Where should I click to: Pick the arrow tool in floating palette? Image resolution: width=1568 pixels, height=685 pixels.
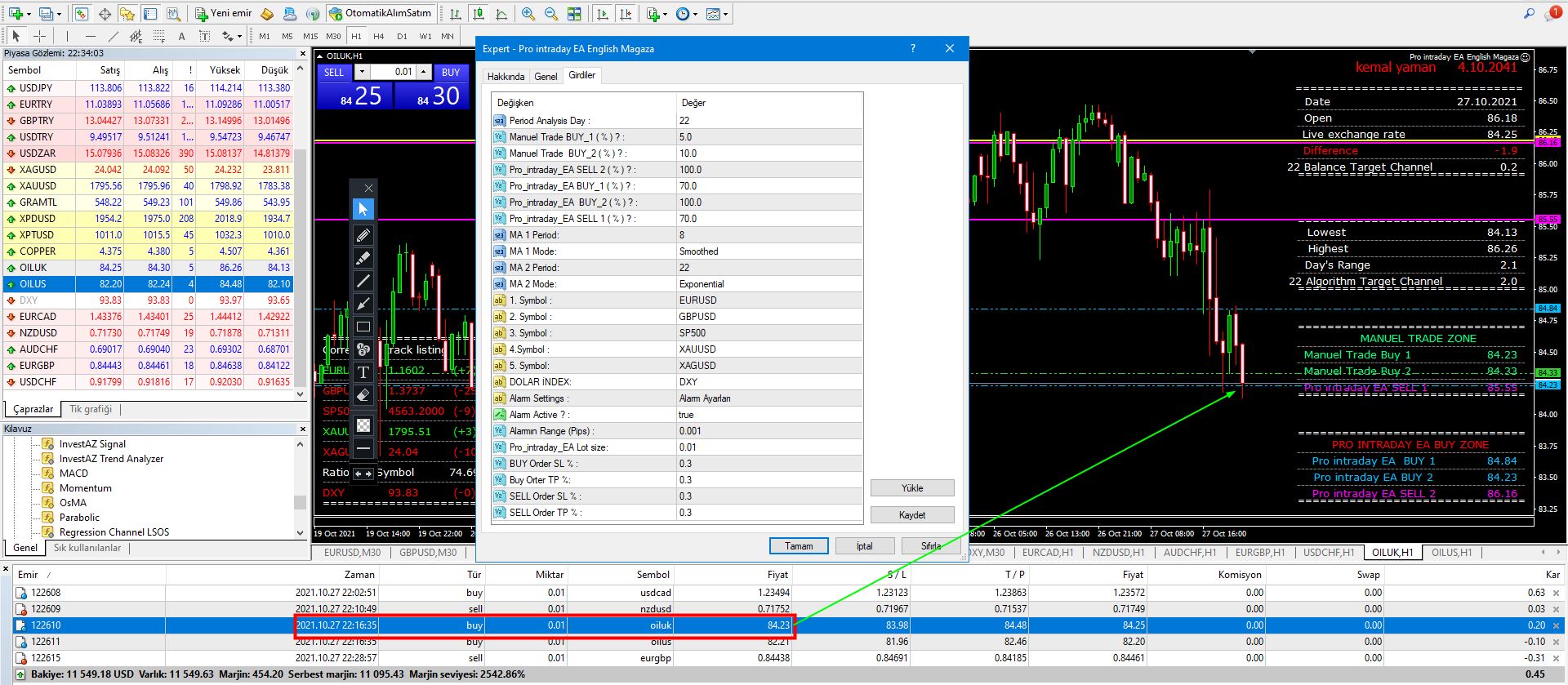point(363,304)
